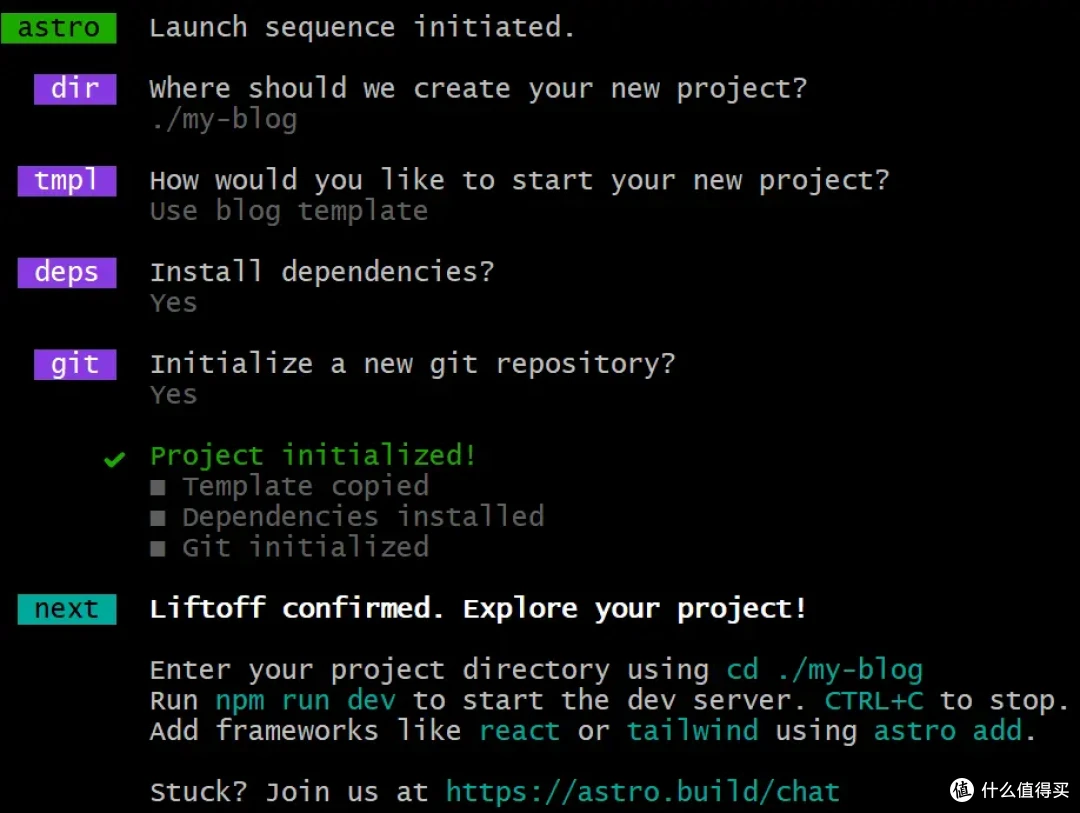The width and height of the screenshot is (1080, 813).
Task: Click the purple dir label badge
Action: [x=75, y=89]
